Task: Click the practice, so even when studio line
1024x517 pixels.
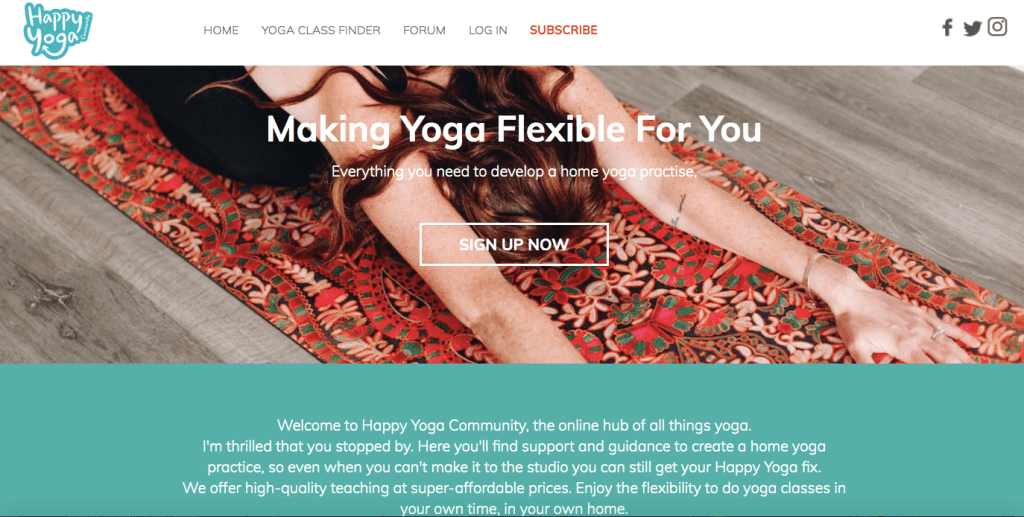Action: click(x=514, y=467)
